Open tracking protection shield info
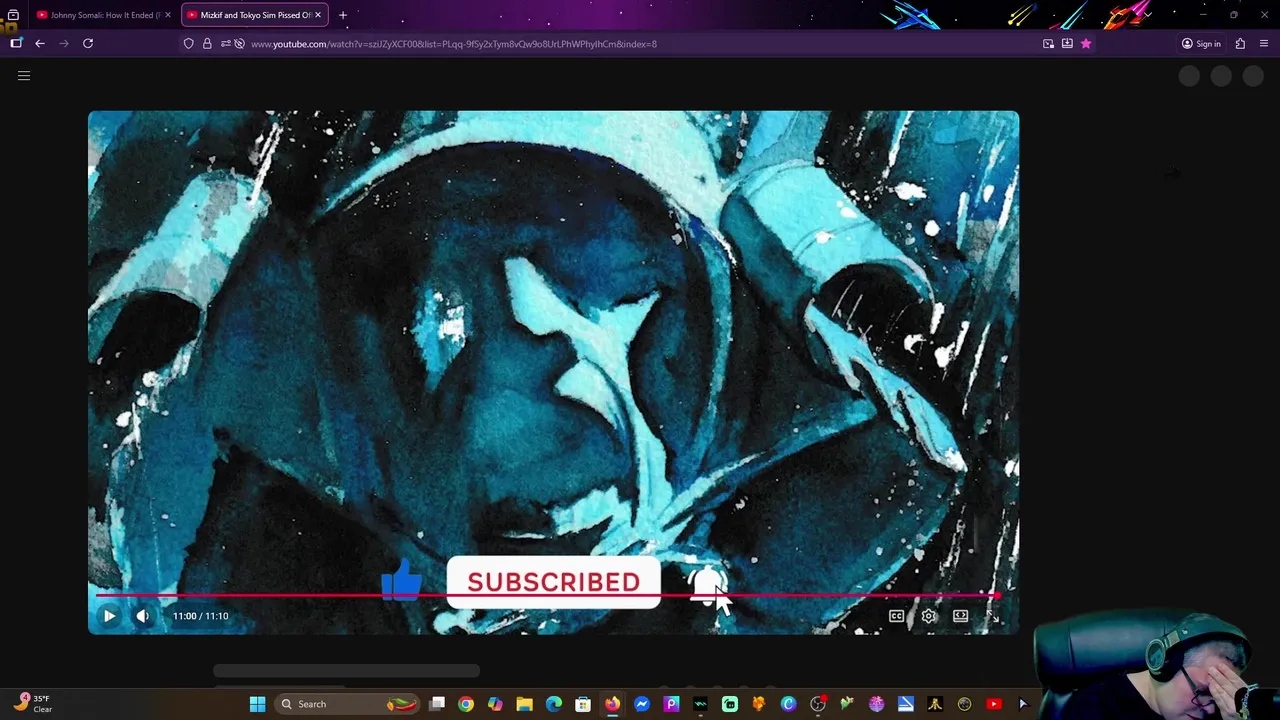Viewport: 1280px width, 720px height. pyautogui.click(x=188, y=44)
